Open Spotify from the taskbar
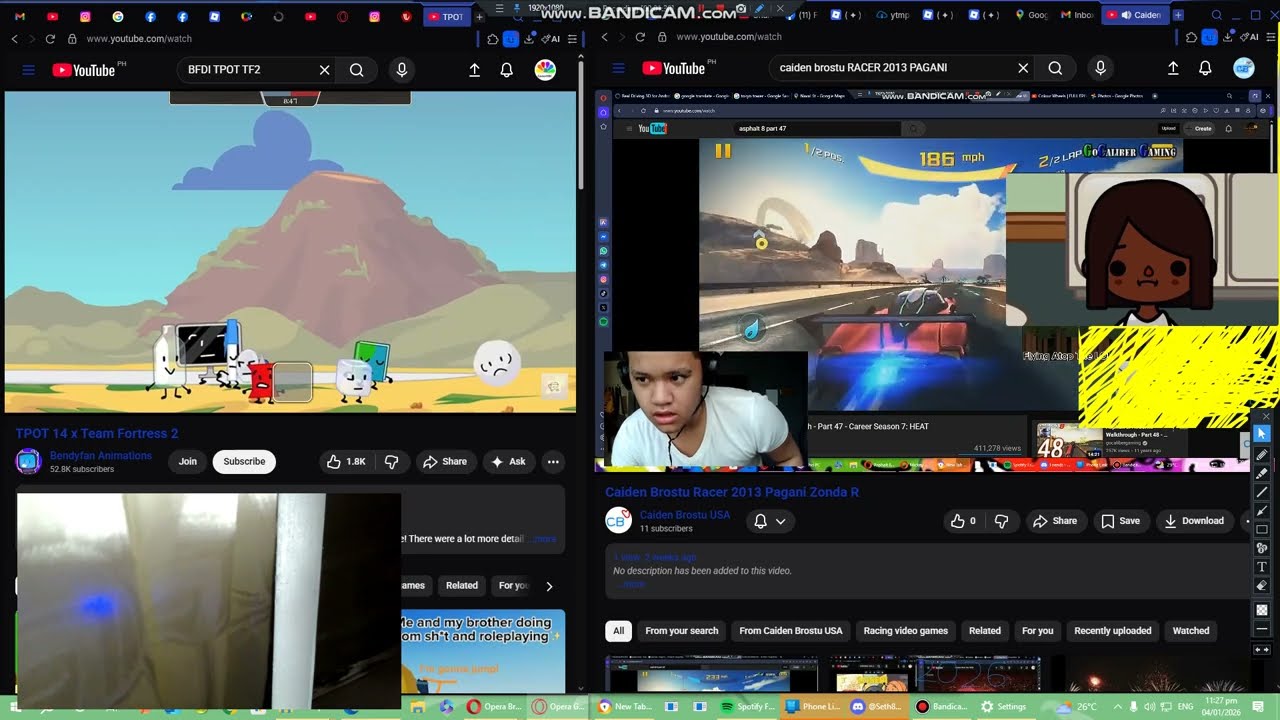 point(747,706)
